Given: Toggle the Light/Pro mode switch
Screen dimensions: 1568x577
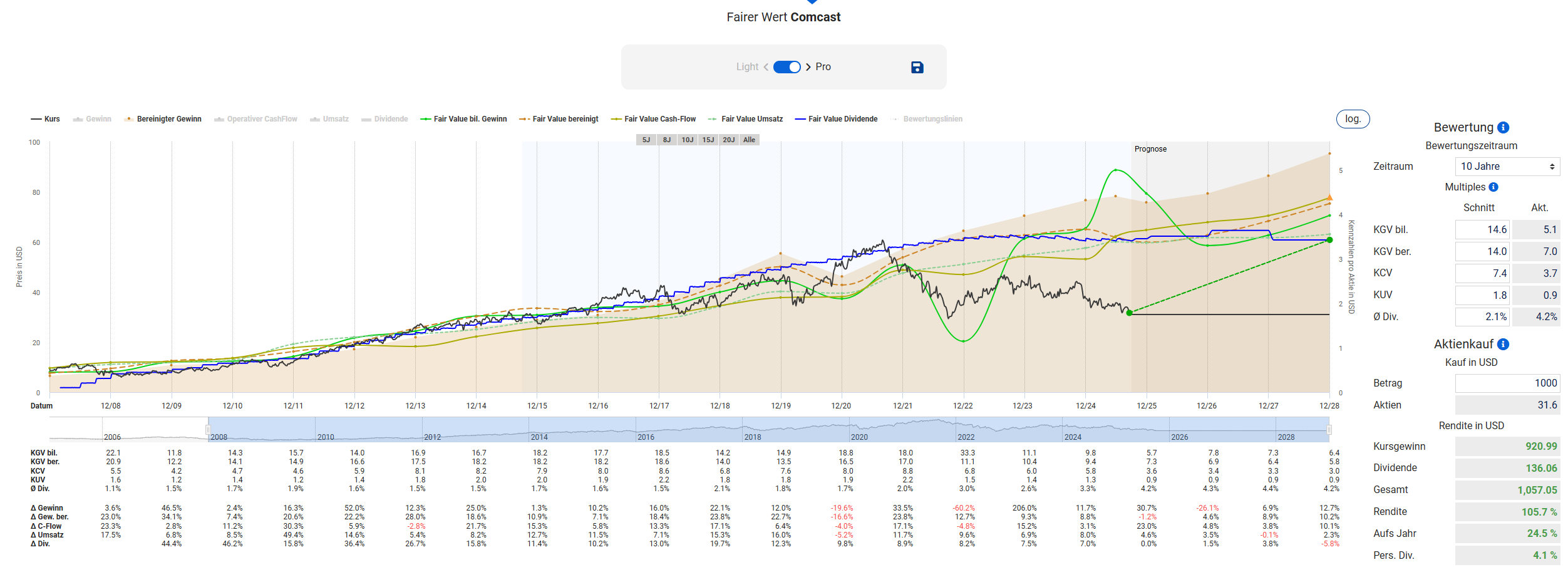Looking at the screenshot, I should [787, 67].
